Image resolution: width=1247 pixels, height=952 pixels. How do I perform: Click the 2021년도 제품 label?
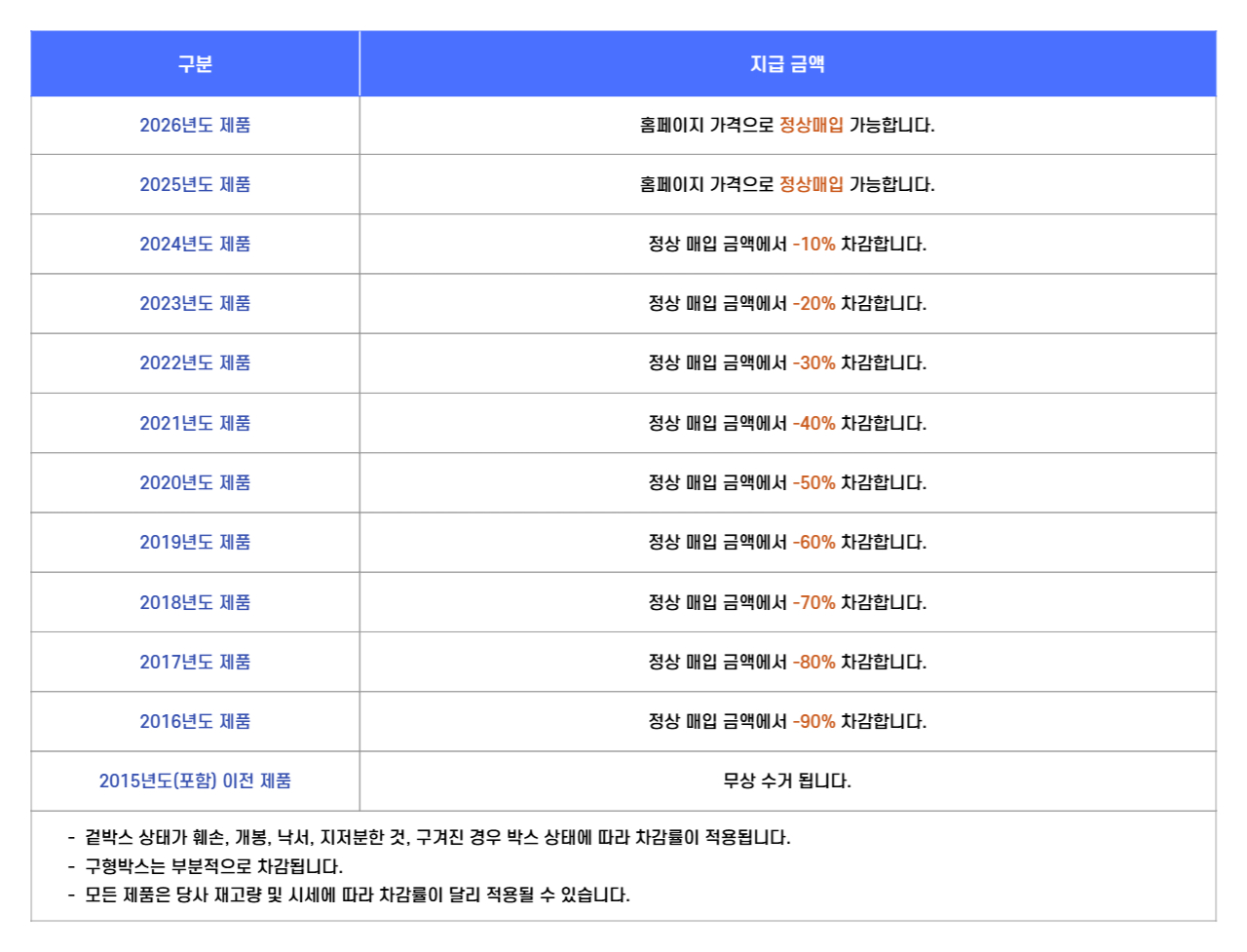[195, 423]
